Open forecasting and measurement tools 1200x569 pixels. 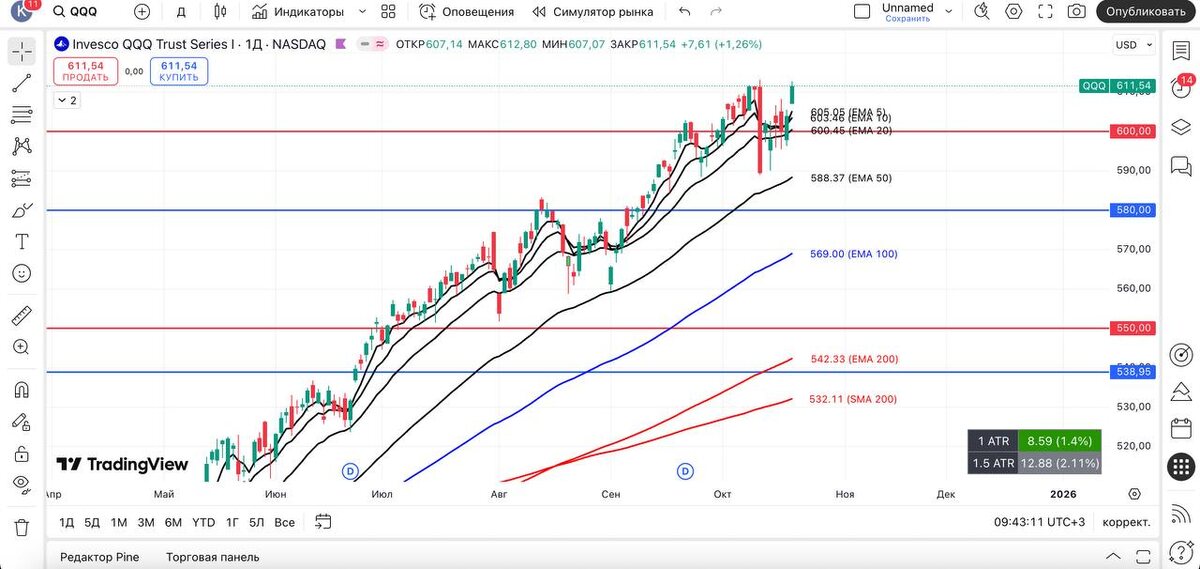(x=21, y=178)
